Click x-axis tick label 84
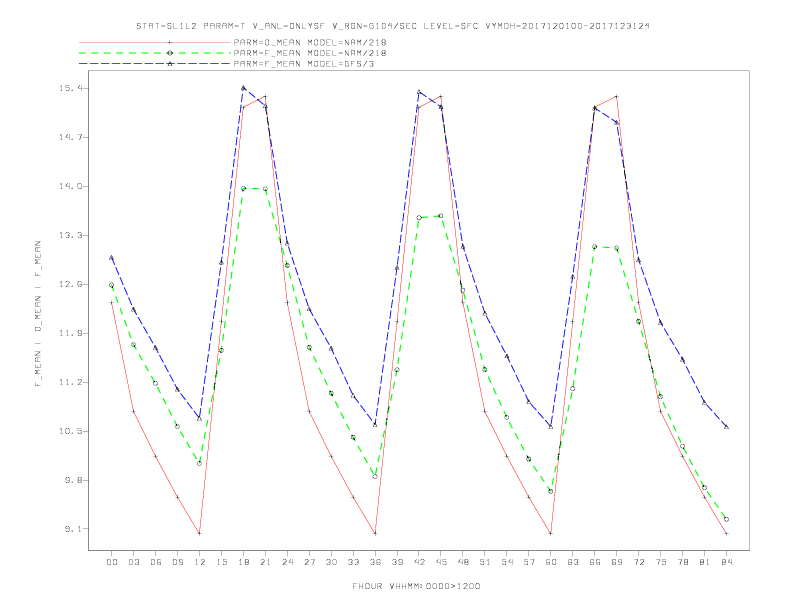792x612 pixels. click(x=726, y=562)
